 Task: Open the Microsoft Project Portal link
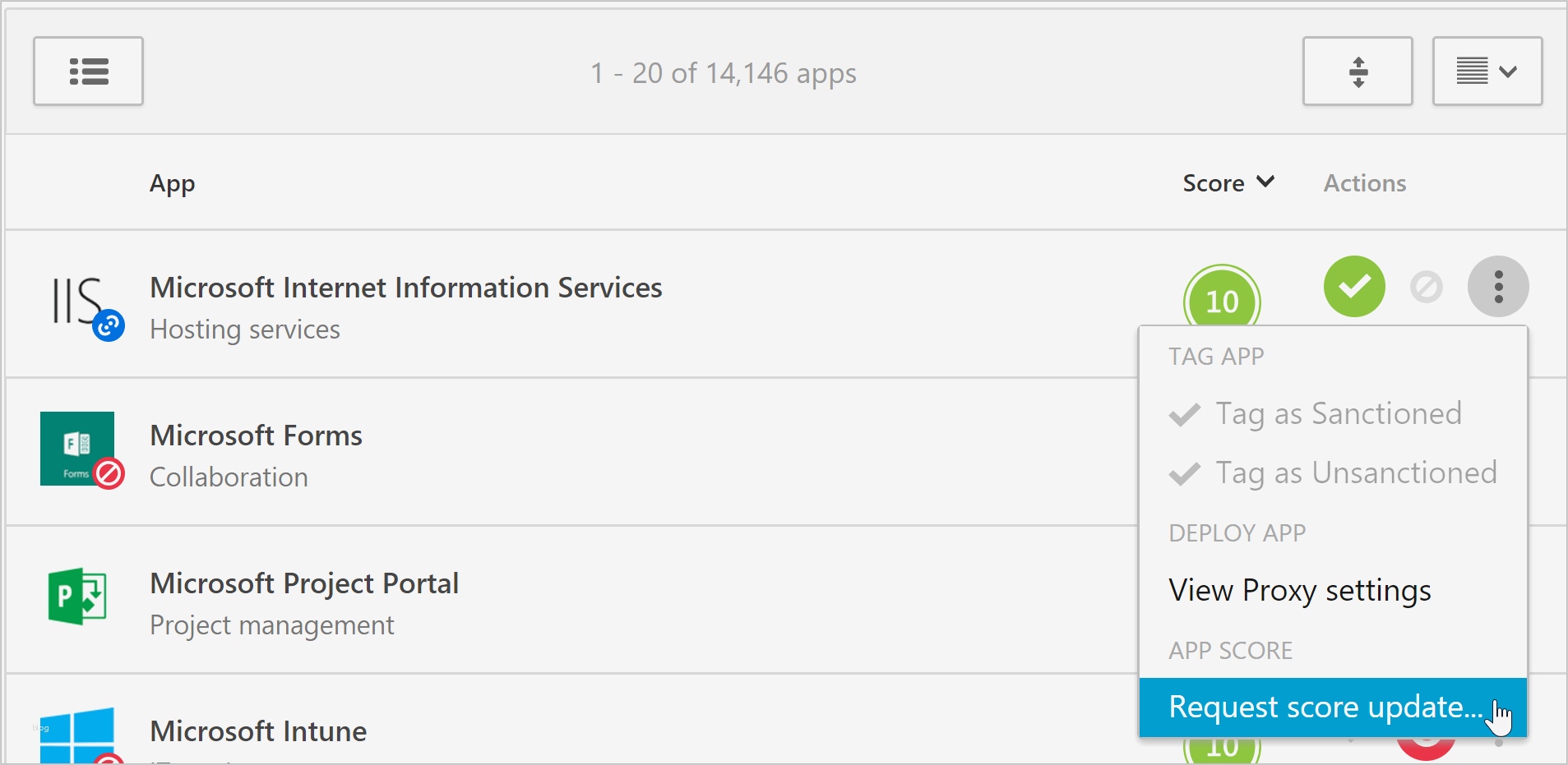tap(304, 583)
